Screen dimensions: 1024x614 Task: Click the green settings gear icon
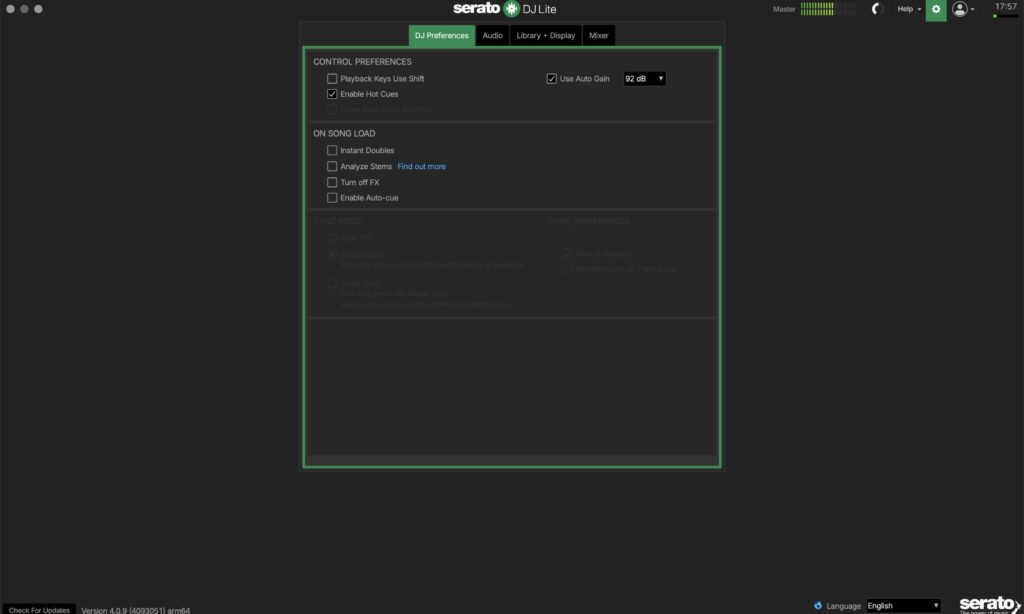tap(935, 10)
